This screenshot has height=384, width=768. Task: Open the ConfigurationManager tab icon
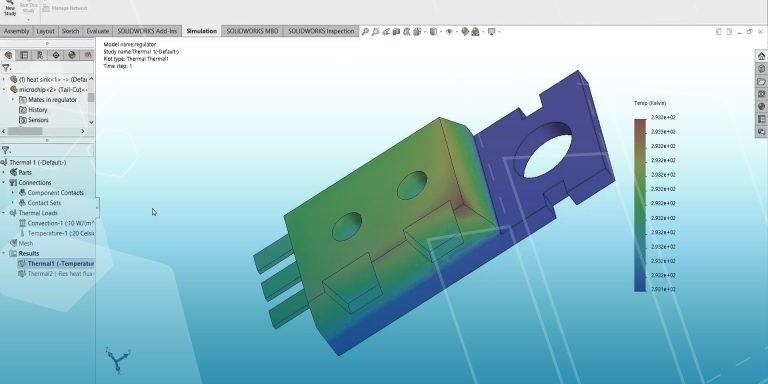pyautogui.click(x=40, y=55)
